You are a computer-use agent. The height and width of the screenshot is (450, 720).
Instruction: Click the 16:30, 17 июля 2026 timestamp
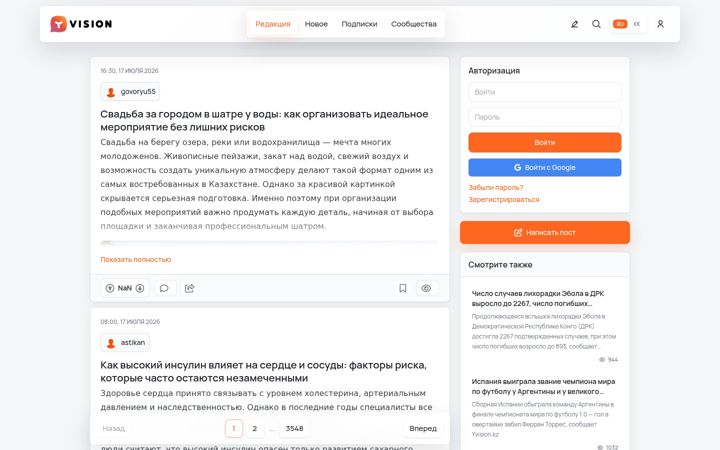click(x=129, y=71)
